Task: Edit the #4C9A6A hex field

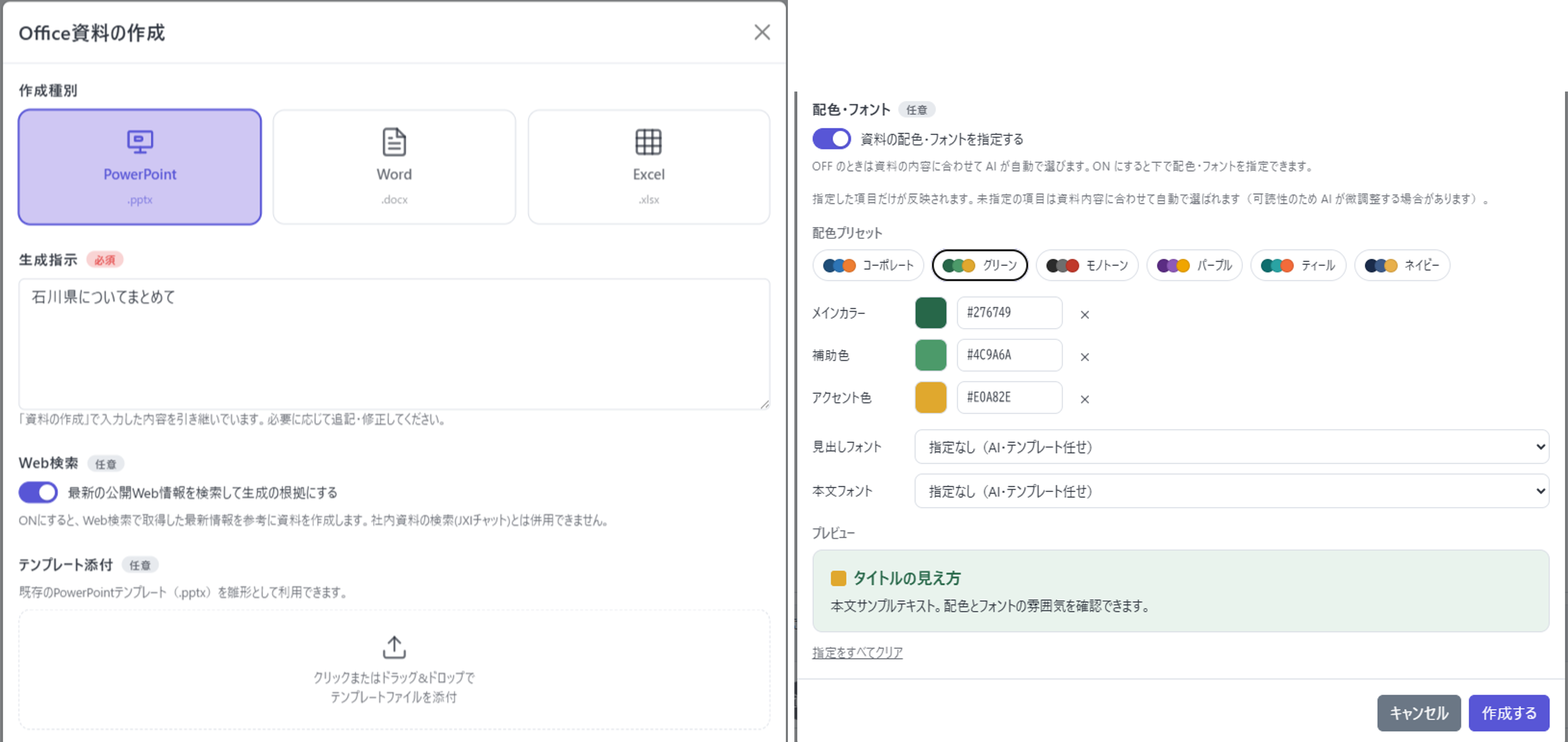Action: pyautogui.click(x=1009, y=355)
